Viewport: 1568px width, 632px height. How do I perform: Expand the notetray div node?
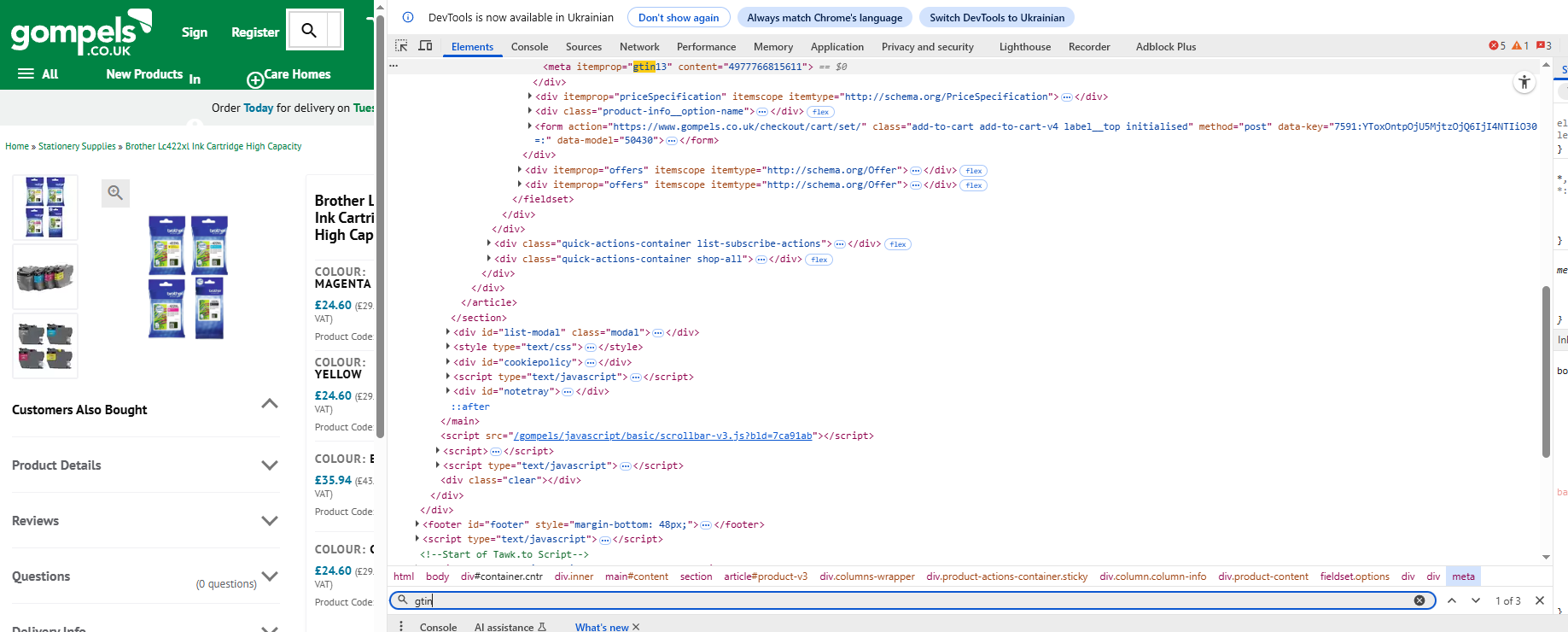pos(448,391)
